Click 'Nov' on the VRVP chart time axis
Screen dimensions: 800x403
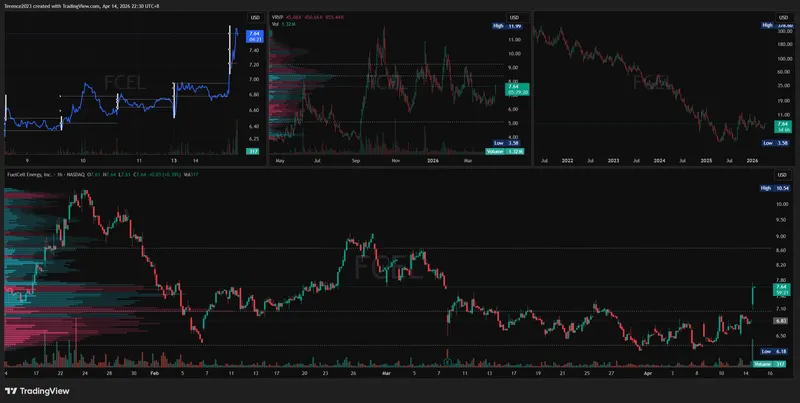coord(395,160)
